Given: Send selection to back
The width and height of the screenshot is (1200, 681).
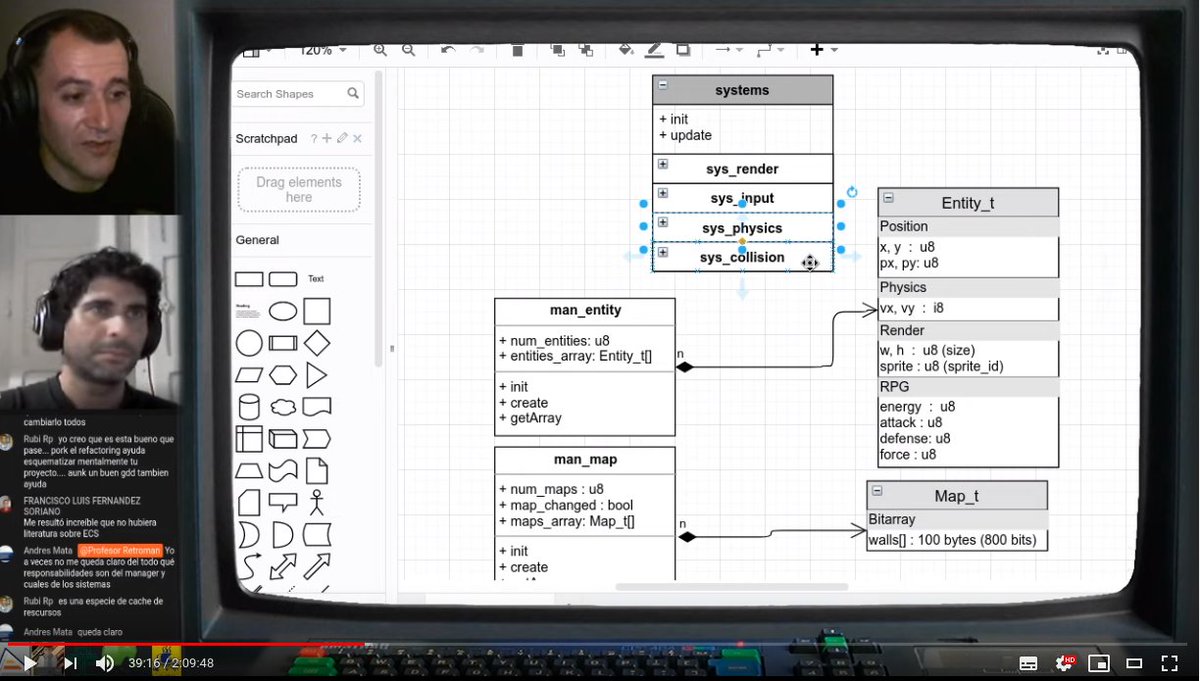Looking at the screenshot, I should tap(585, 50).
